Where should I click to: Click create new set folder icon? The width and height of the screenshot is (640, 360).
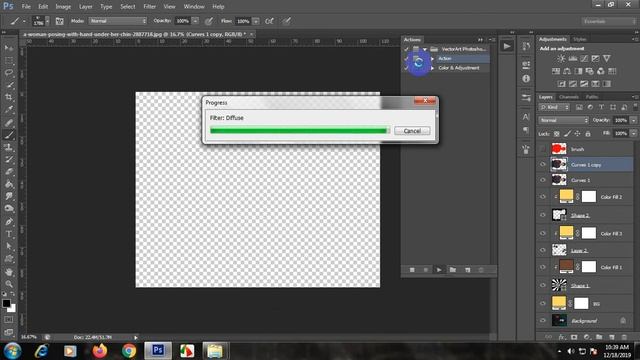point(453,270)
